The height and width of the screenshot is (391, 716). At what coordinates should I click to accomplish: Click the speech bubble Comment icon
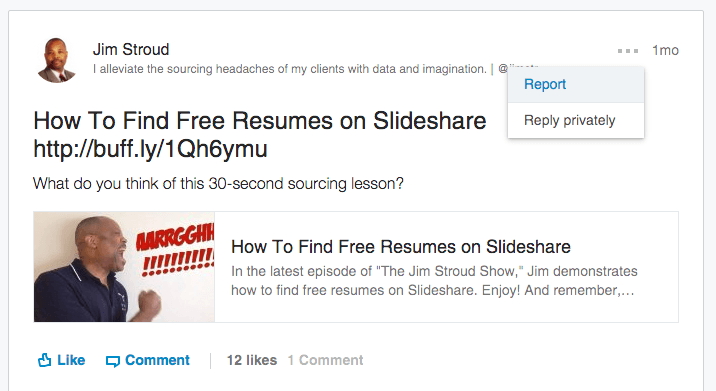click(x=112, y=361)
